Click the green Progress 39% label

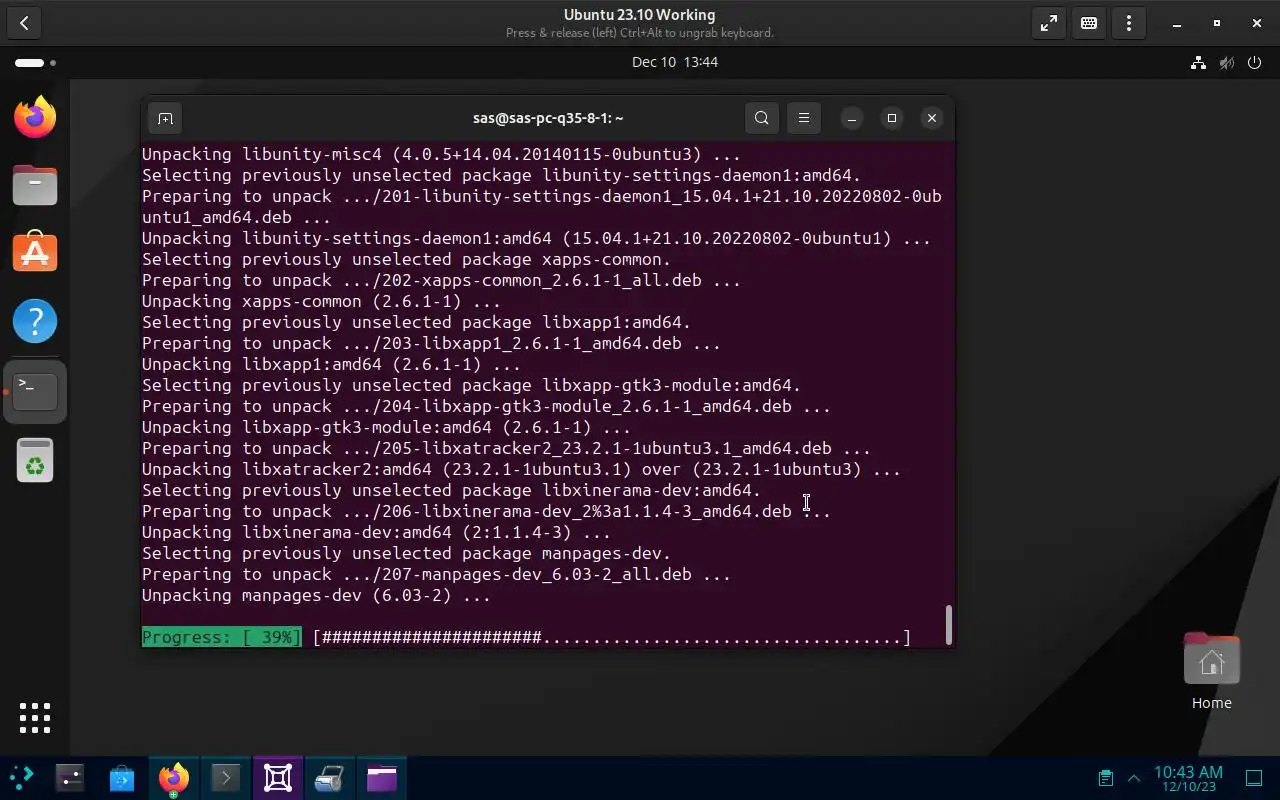click(x=221, y=637)
